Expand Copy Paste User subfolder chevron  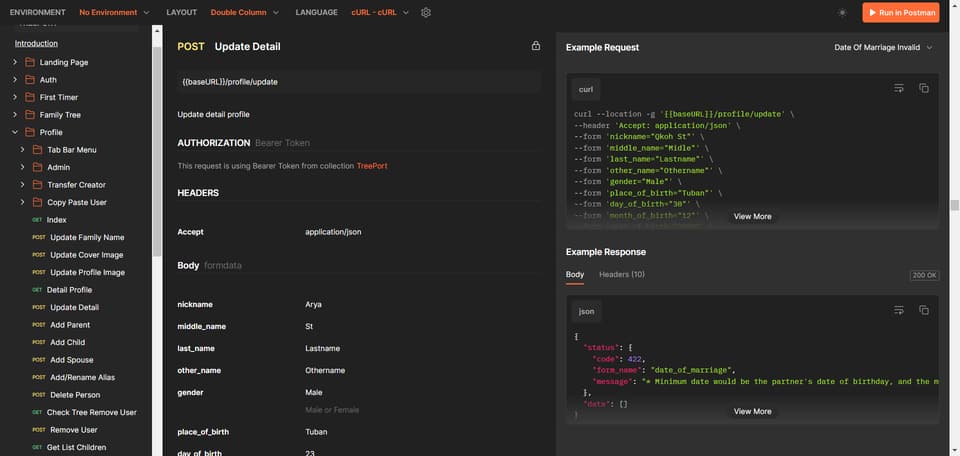coord(23,202)
